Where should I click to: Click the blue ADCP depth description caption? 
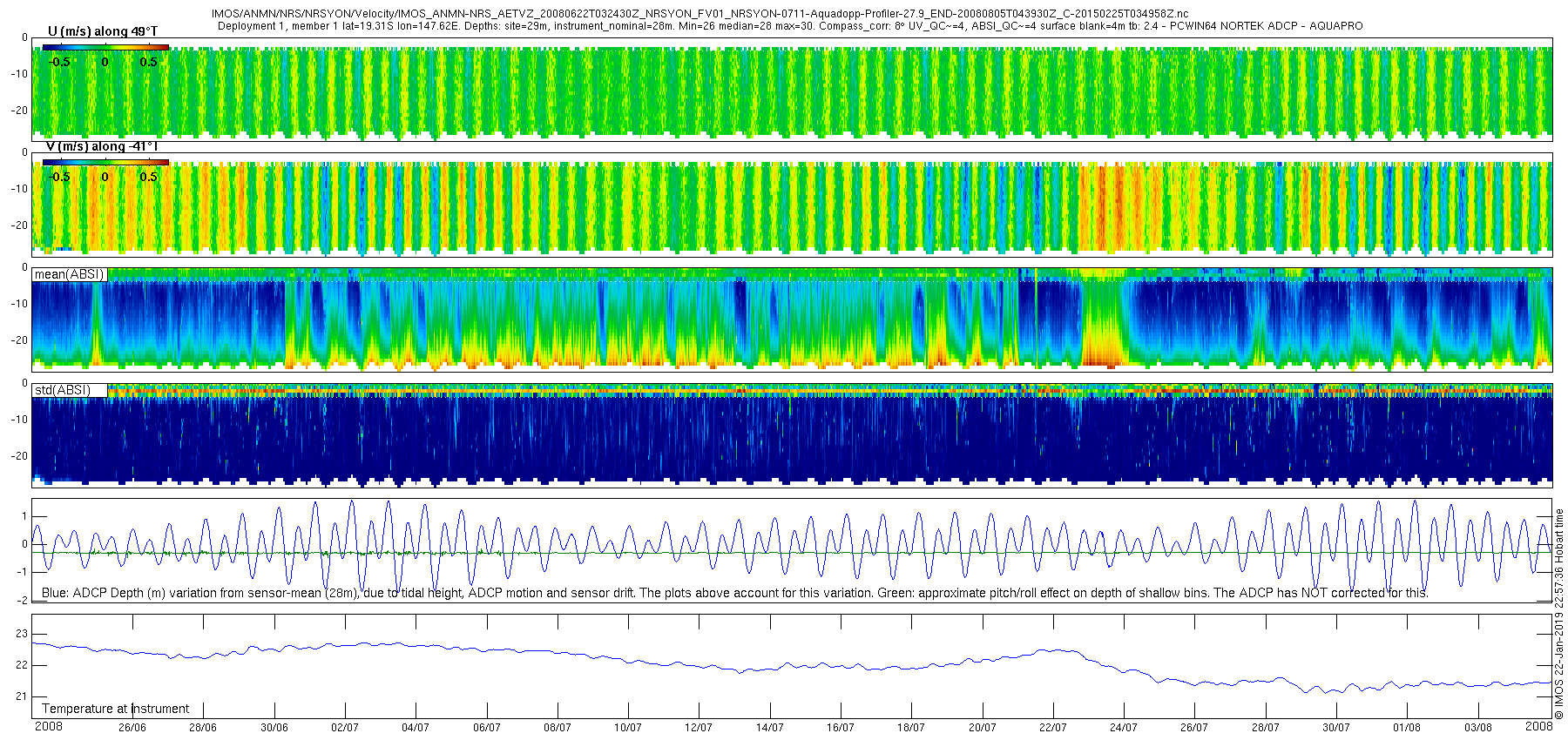[x=734, y=593]
